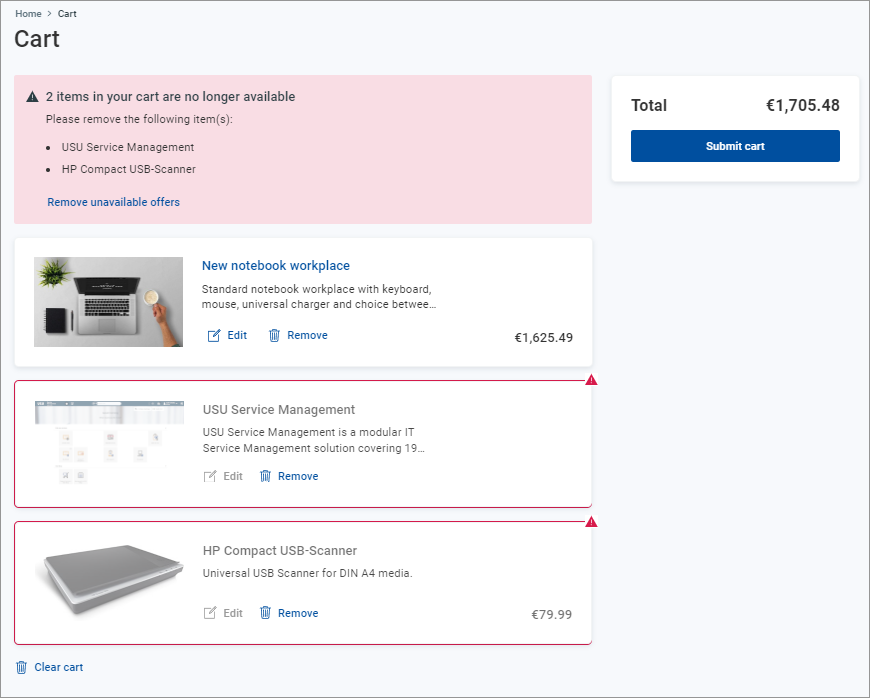Click the greyed edit icon for HP Compact USB-Scanner

coord(210,613)
